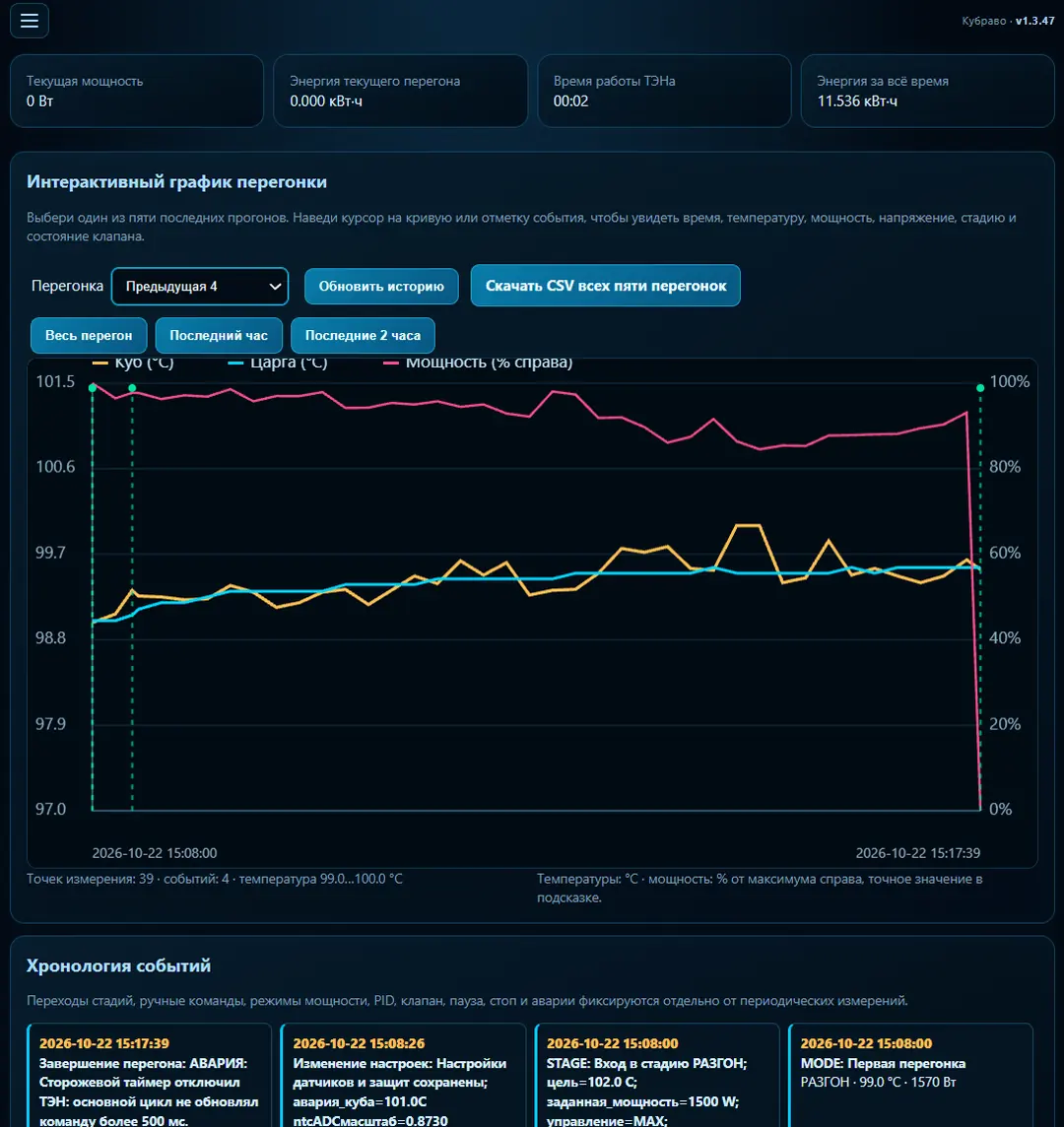Open the АВАРИЯ event card from 15:17:39
1064x1127 pixels.
pyautogui.click(x=149, y=1075)
